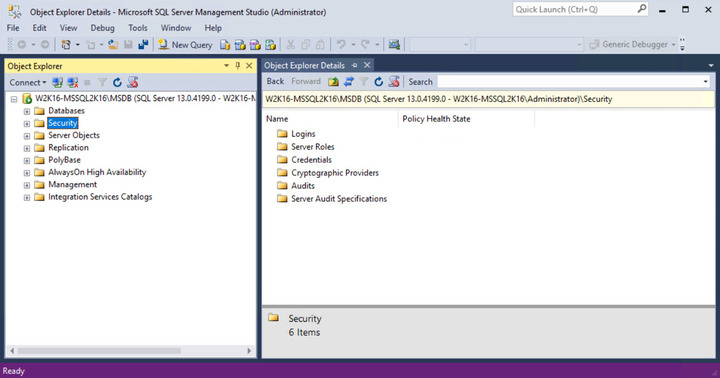Screen dimensions: 720x378
Task: Select the Object Explorer Details tab
Action: (x=304, y=65)
